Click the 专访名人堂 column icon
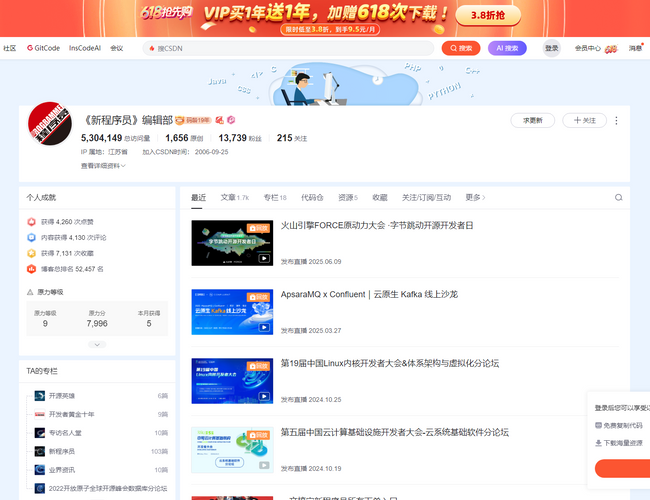650x500 pixels. click(x=40, y=433)
